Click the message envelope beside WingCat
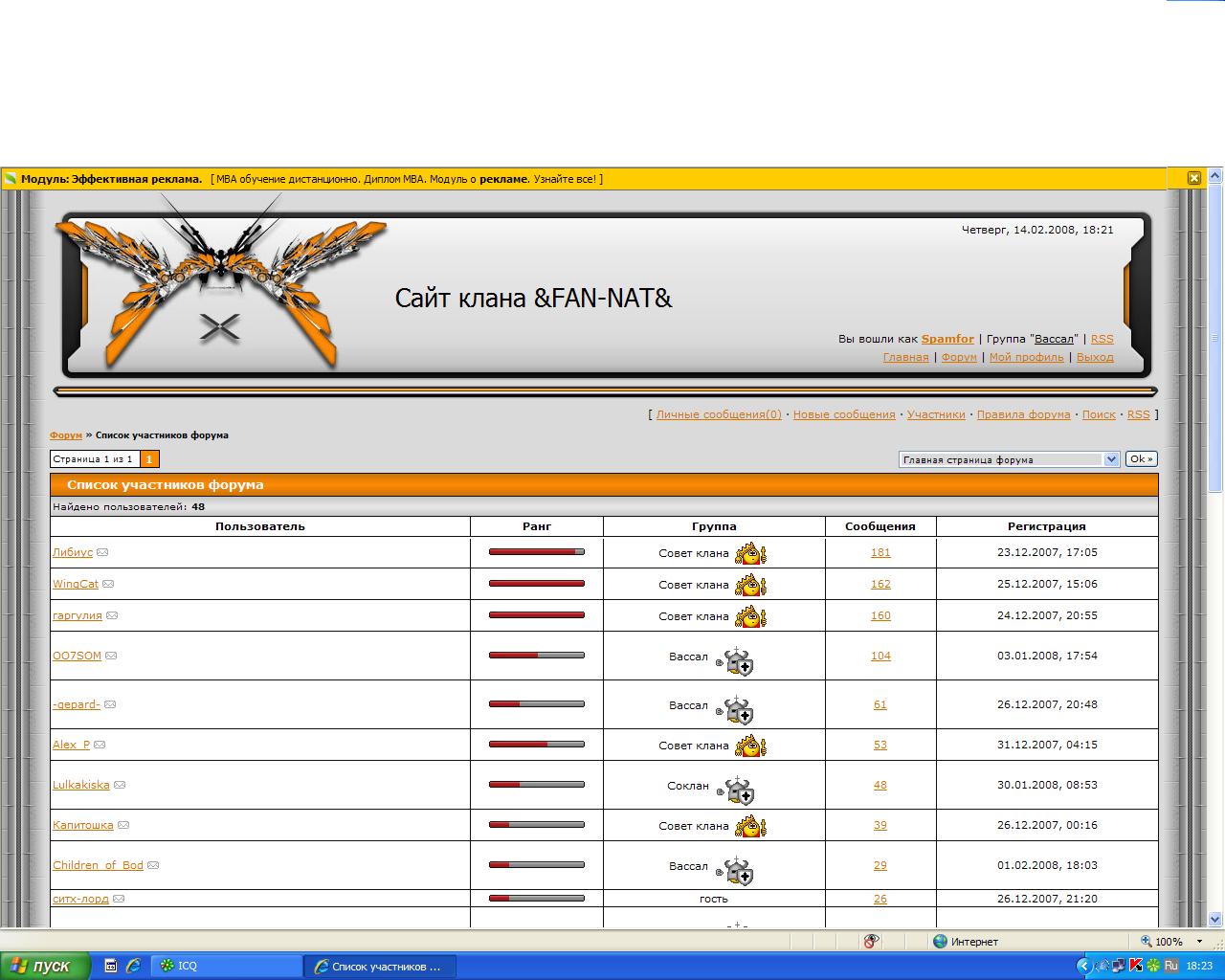The width and height of the screenshot is (1225, 980). [108, 584]
